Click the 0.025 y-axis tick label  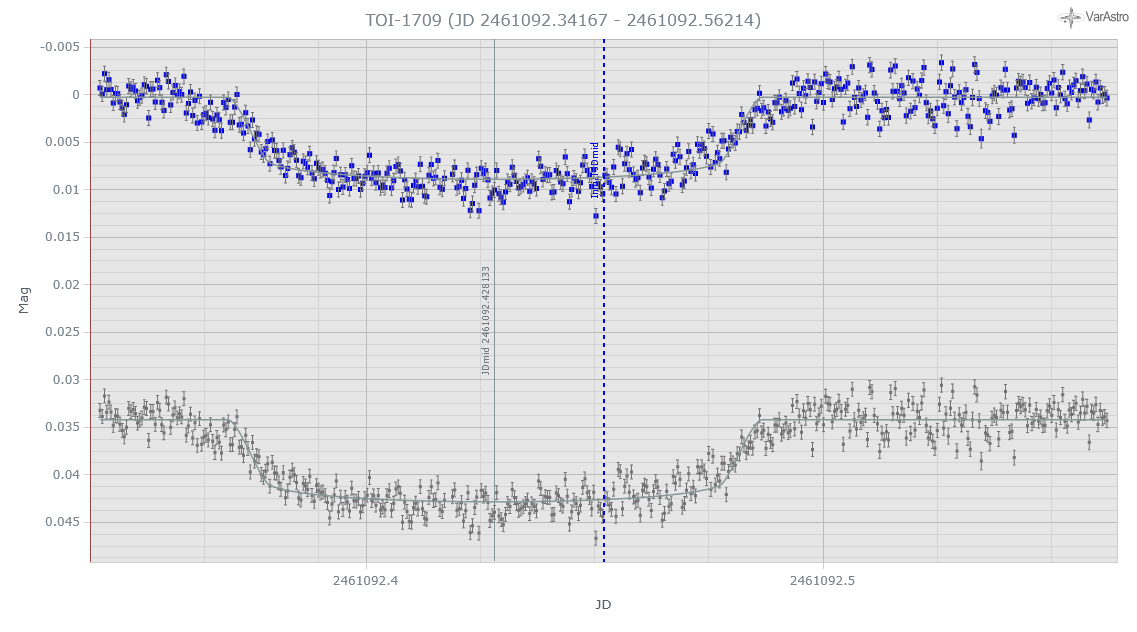coord(62,332)
